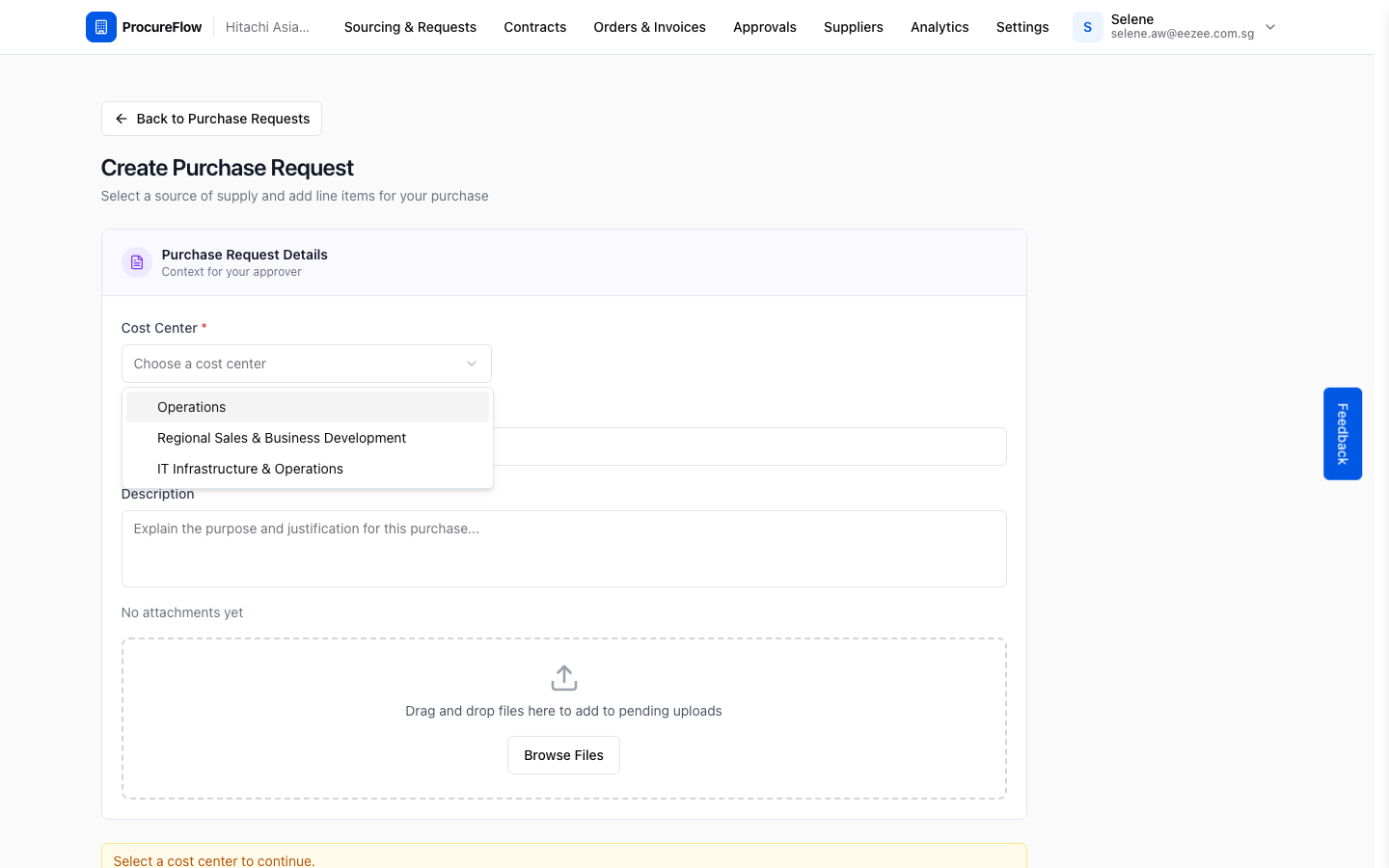Click the ProcureFlow brand name
Screen dimensions: 1389x868
pos(162,27)
